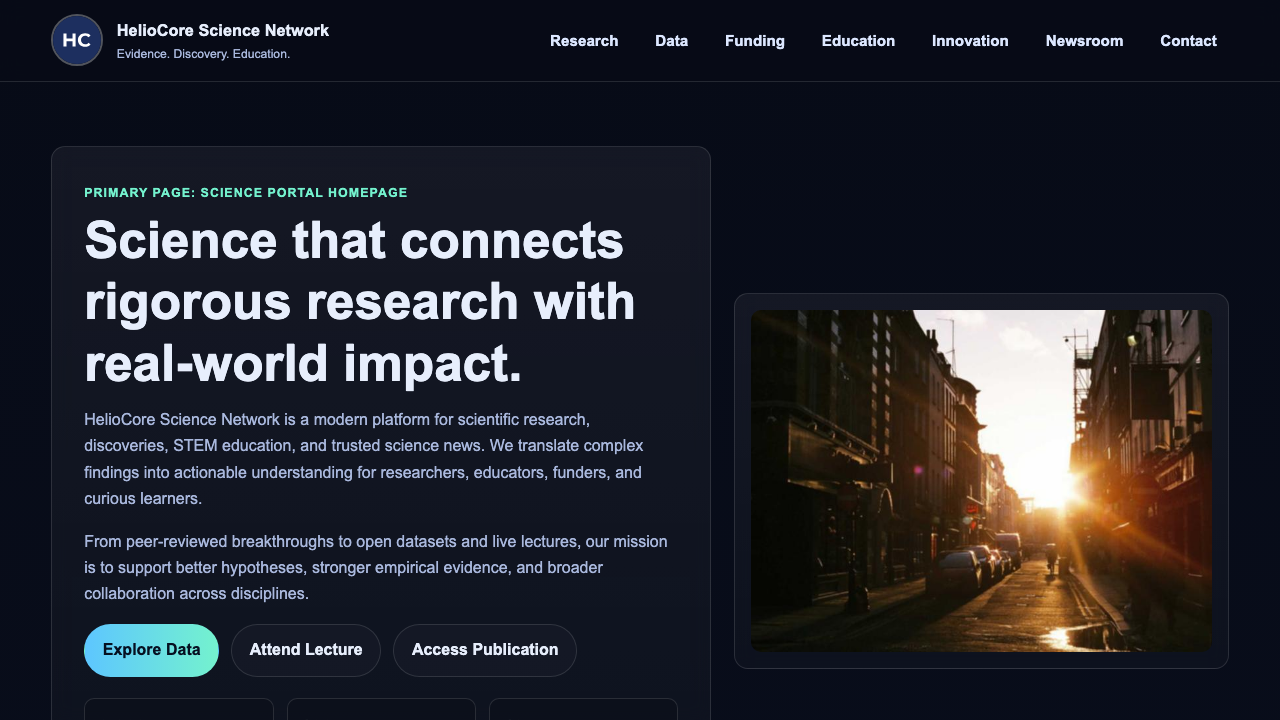Open the Innovation navigation menu
Screen dimensions: 1280x720
pos(970,41)
